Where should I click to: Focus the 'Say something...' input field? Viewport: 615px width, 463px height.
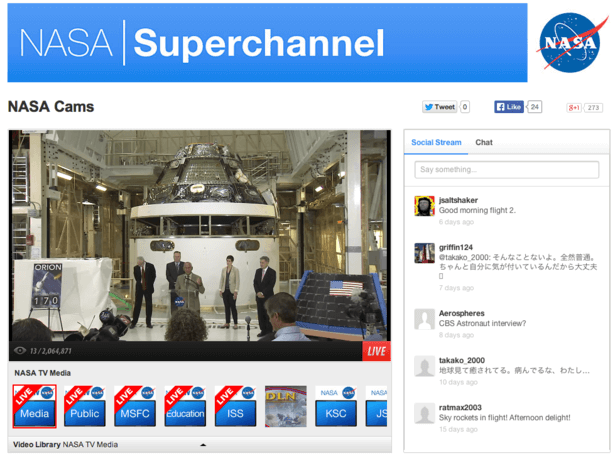[x=506, y=170]
